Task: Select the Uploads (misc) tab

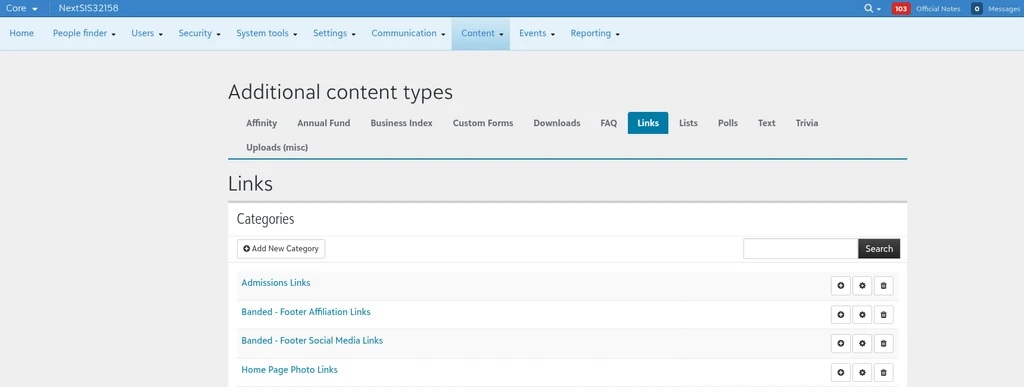Action: point(277,147)
